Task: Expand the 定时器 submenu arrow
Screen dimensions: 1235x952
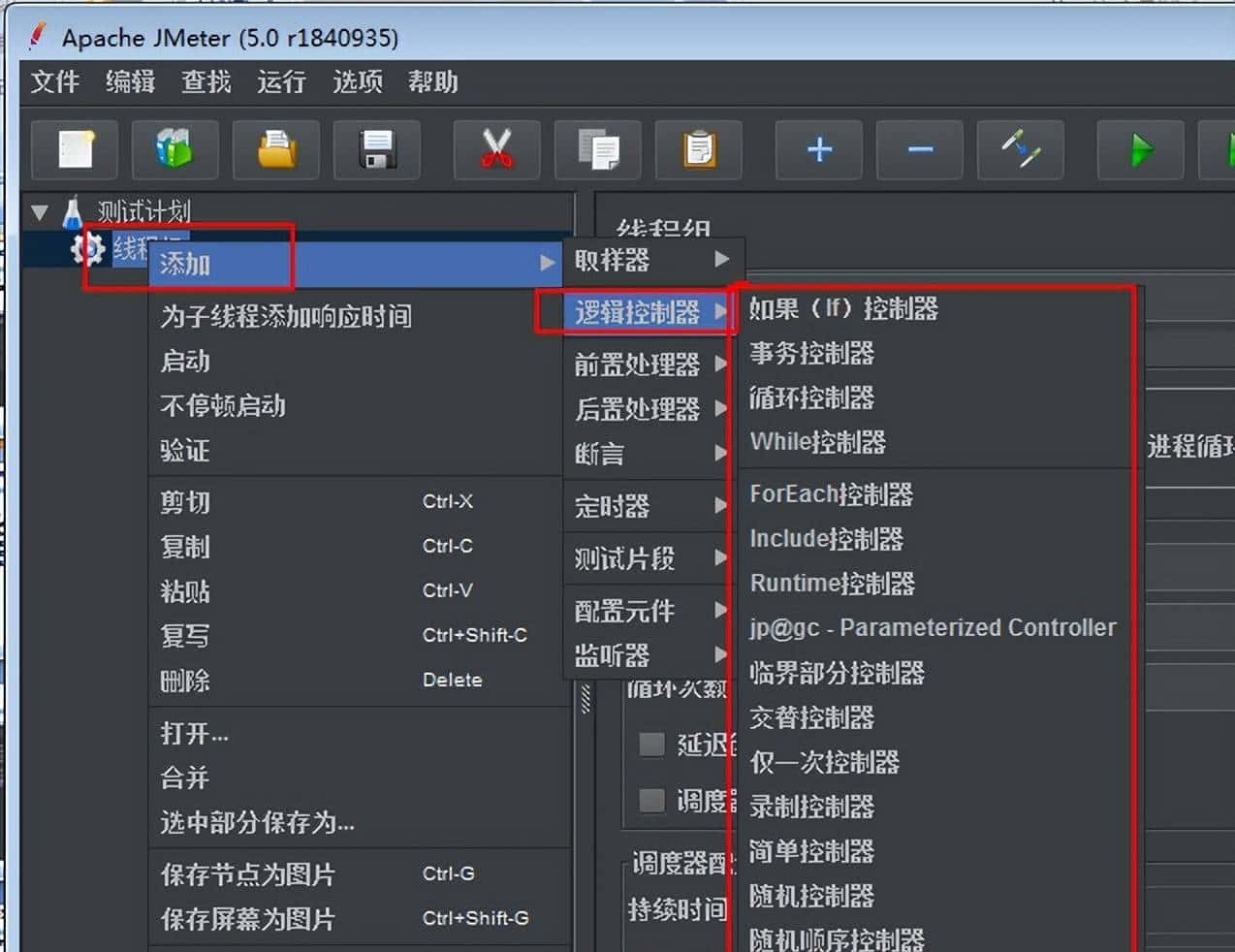Action: [x=721, y=505]
